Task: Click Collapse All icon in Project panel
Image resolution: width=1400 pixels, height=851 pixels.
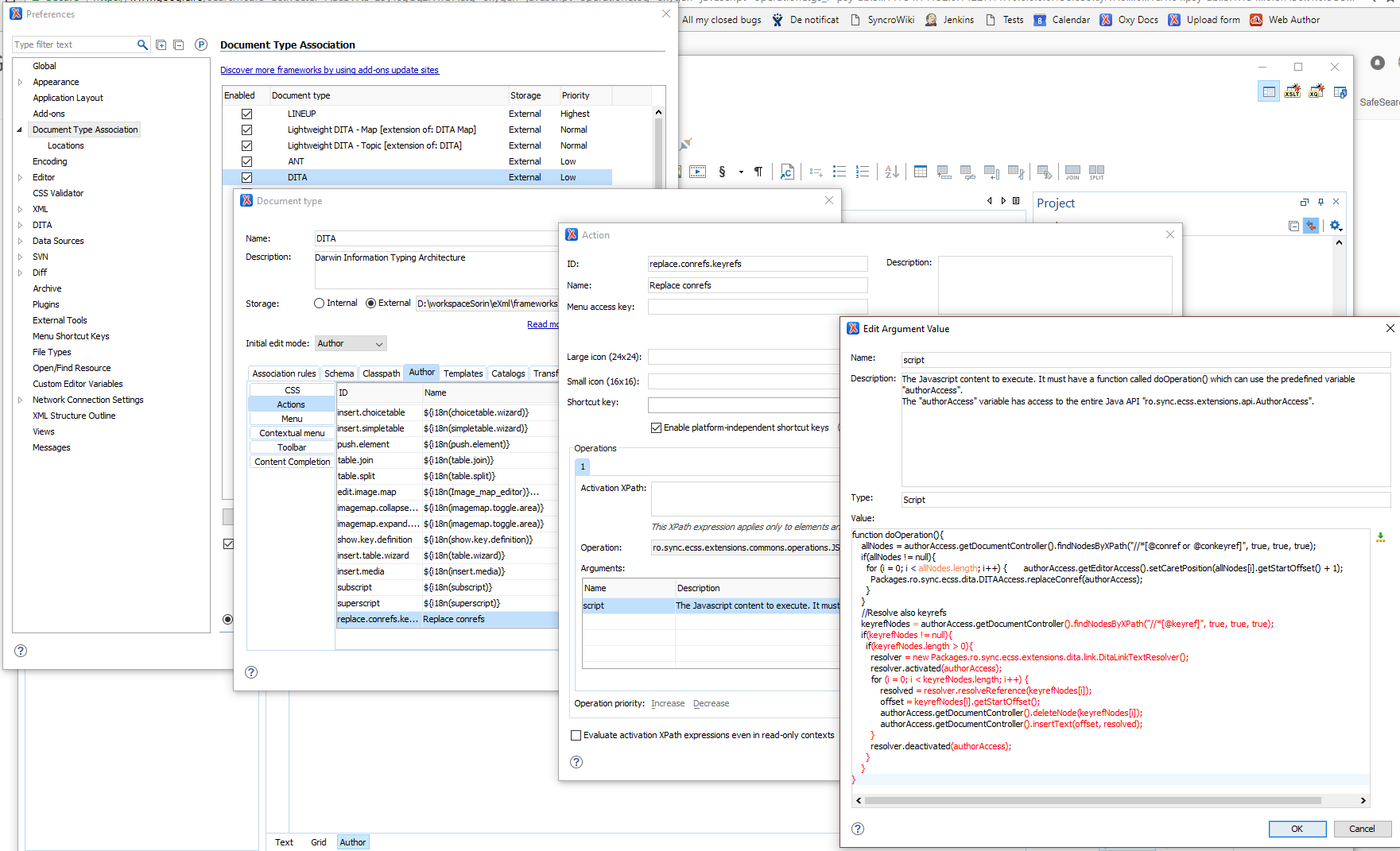Action: click(x=1293, y=226)
